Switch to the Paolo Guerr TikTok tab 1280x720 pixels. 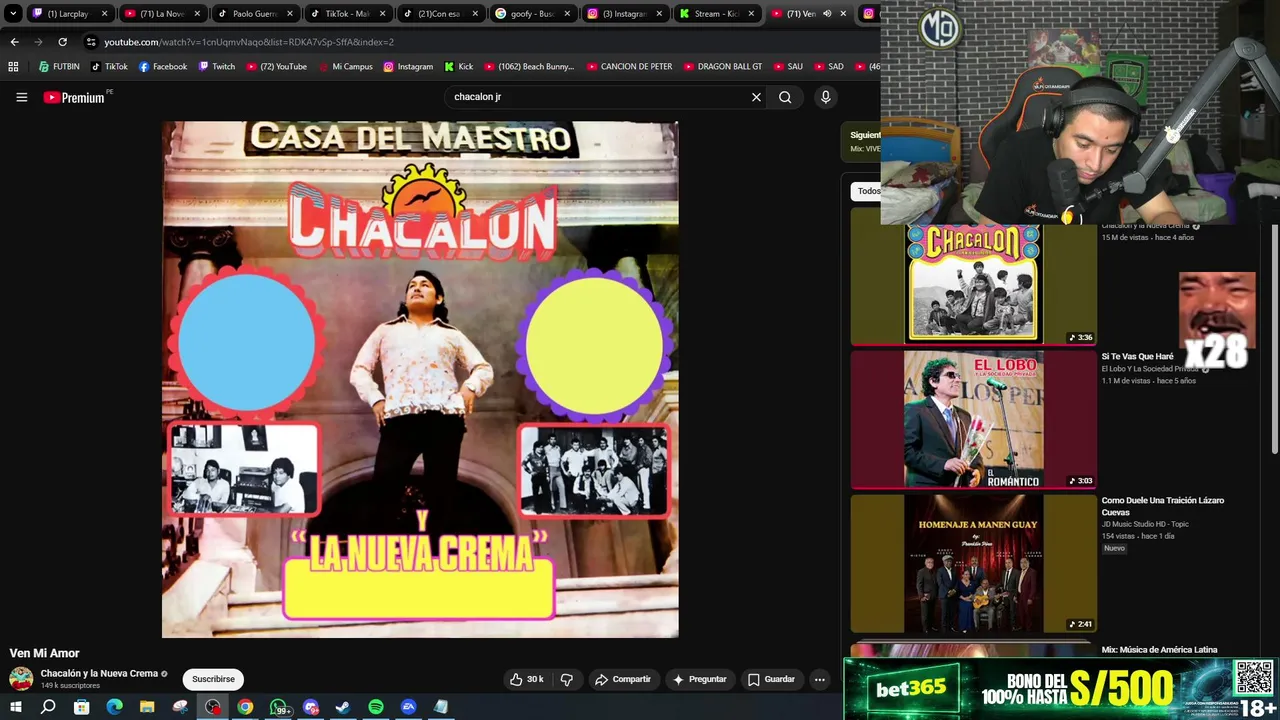pos(254,14)
